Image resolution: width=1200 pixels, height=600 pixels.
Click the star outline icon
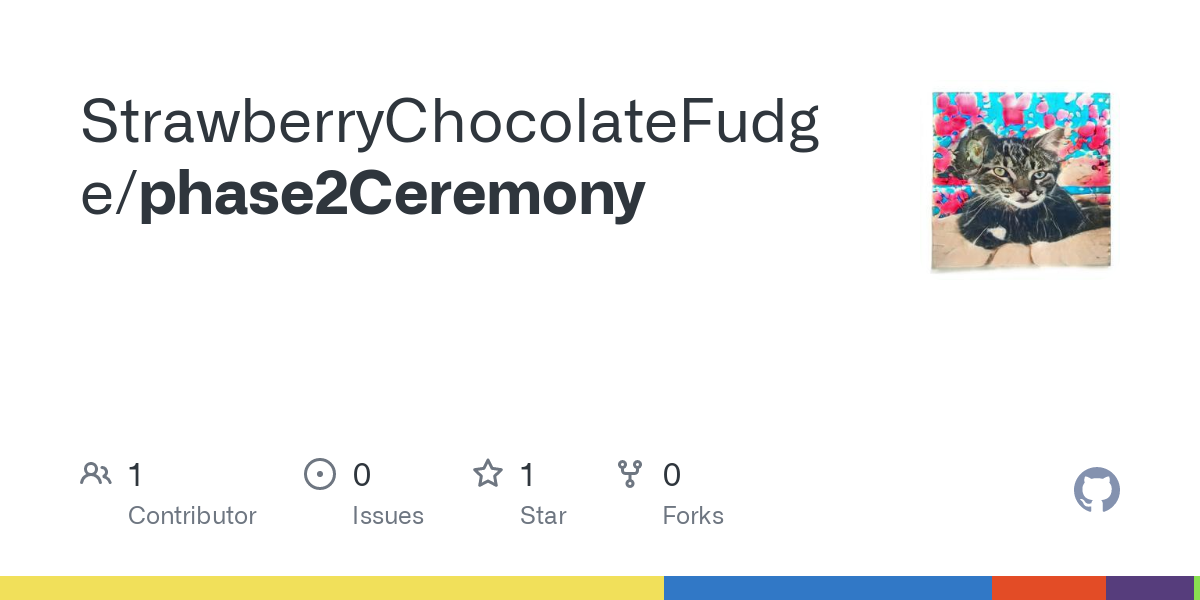tap(488, 474)
